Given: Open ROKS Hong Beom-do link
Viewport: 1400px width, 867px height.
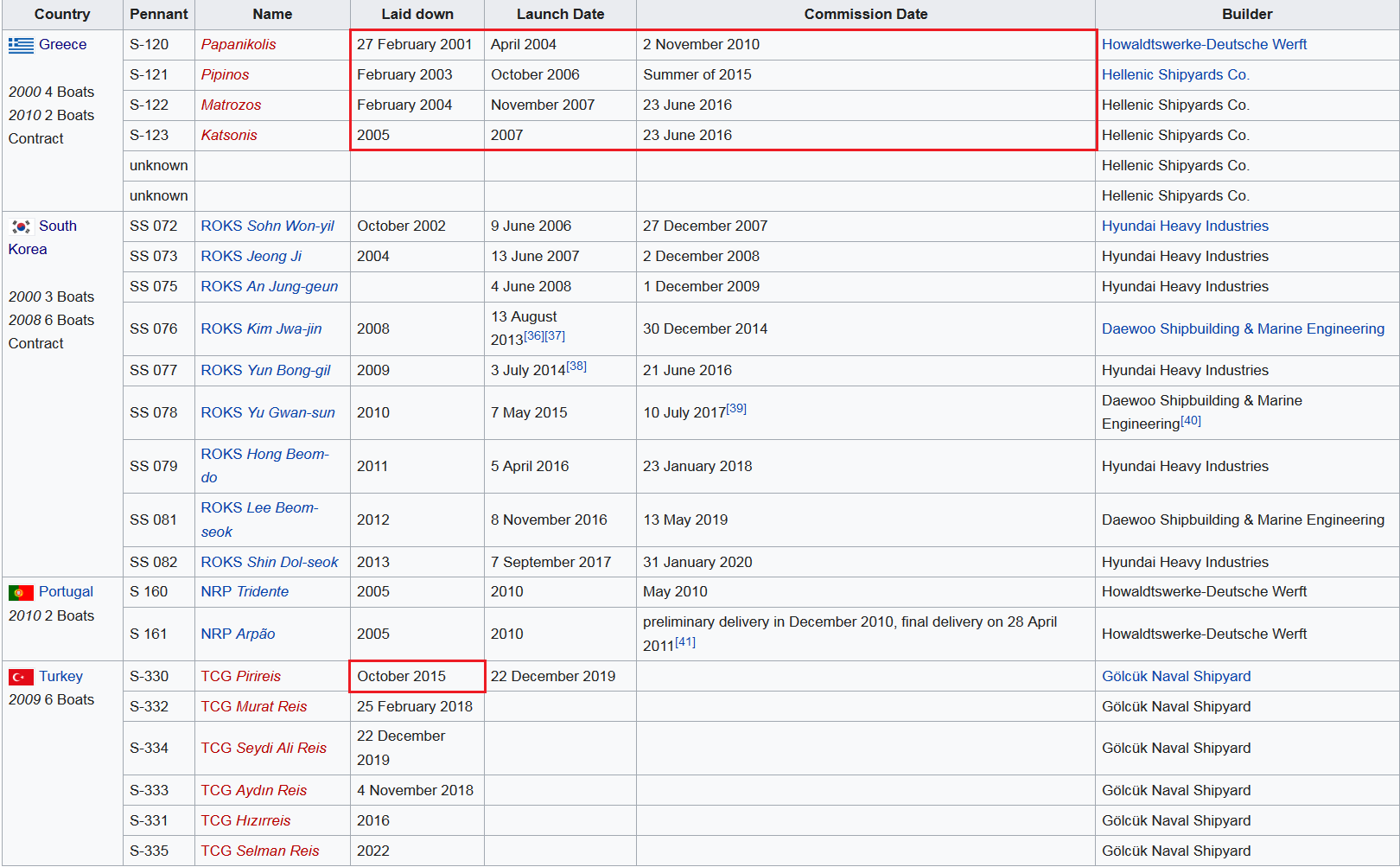Looking at the screenshot, I should [x=264, y=466].
